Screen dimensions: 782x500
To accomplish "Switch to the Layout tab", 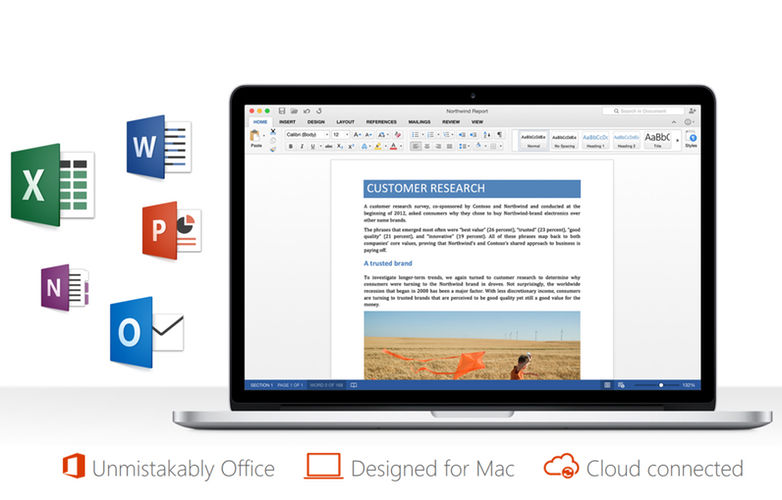I will click(x=345, y=122).
